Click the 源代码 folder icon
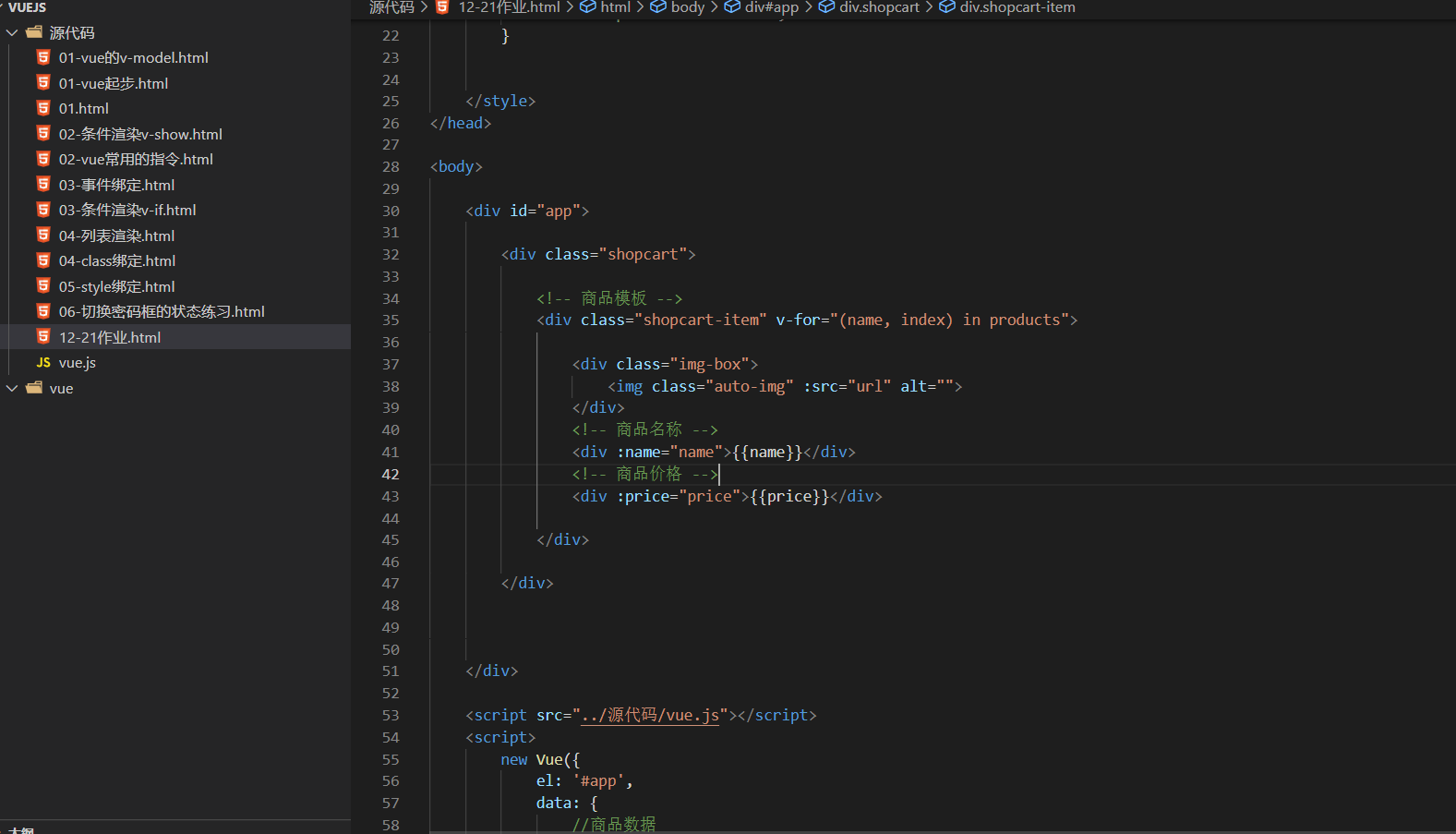The height and width of the screenshot is (834, 1456). pos(34,32)
